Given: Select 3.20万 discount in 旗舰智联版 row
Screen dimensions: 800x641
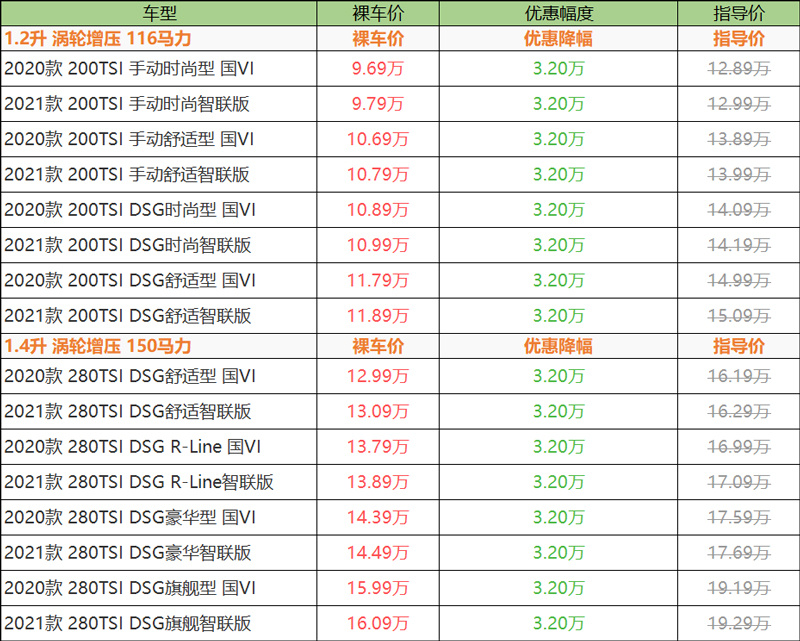Looking at the screenshot, I should pyautogui.click(x=558, y=623).
